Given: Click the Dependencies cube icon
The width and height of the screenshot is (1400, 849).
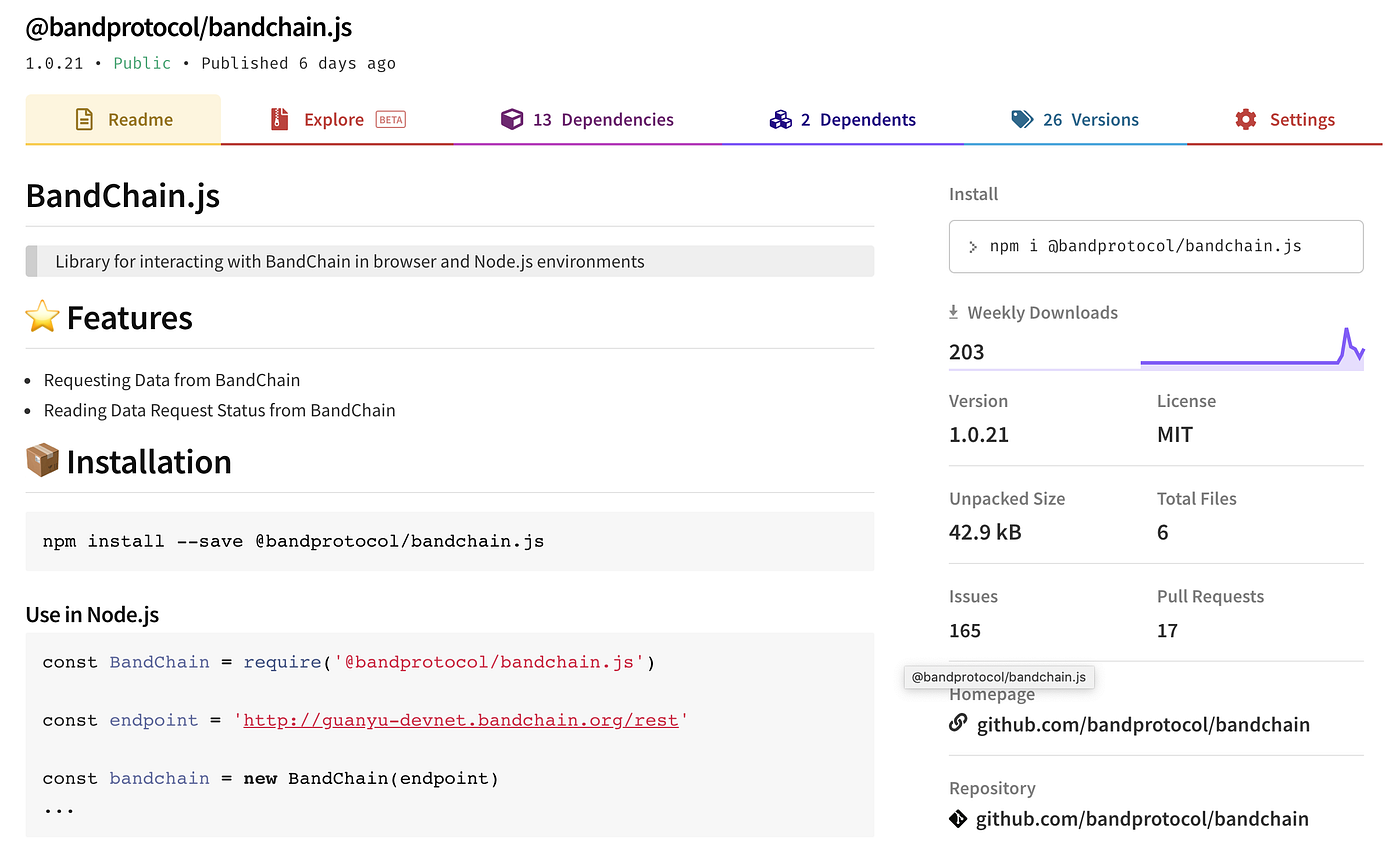Looking at the screenshot, I should [512, 120].
